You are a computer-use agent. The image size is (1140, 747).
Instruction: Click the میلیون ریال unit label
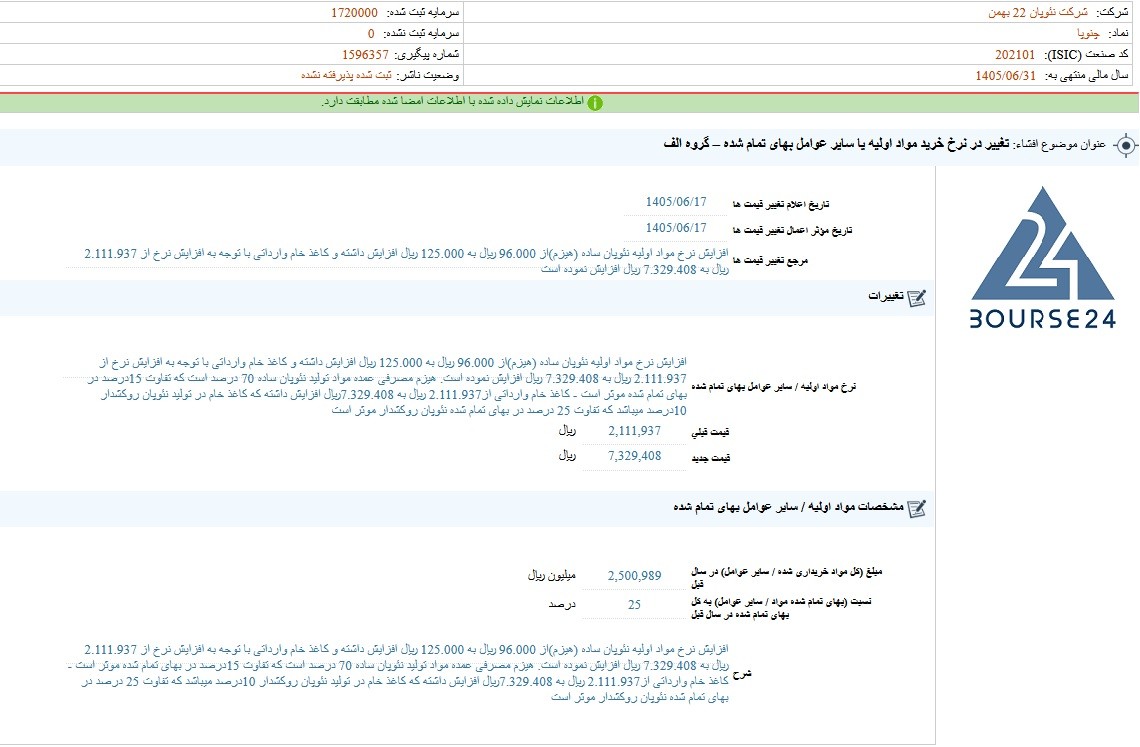(x=551, y=575)
